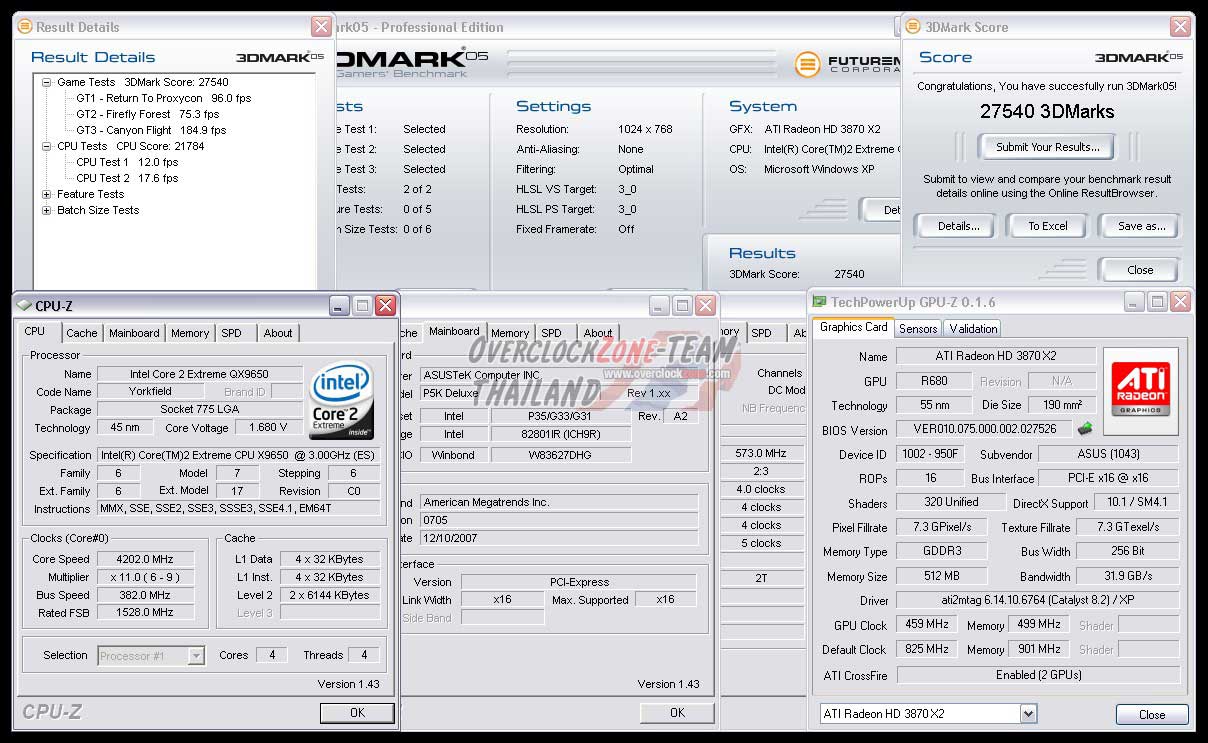1208x743 pixels.
Task: Click the GPU Clock value 459 MHz
Action: point(927,624)
